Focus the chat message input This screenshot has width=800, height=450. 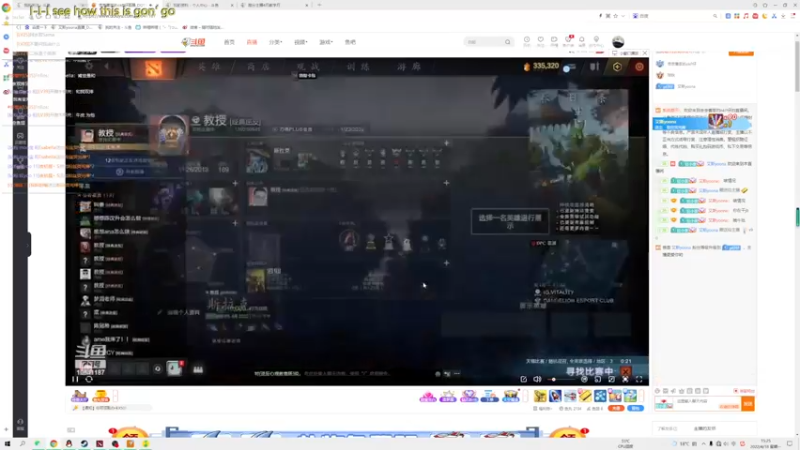point(708,404)
